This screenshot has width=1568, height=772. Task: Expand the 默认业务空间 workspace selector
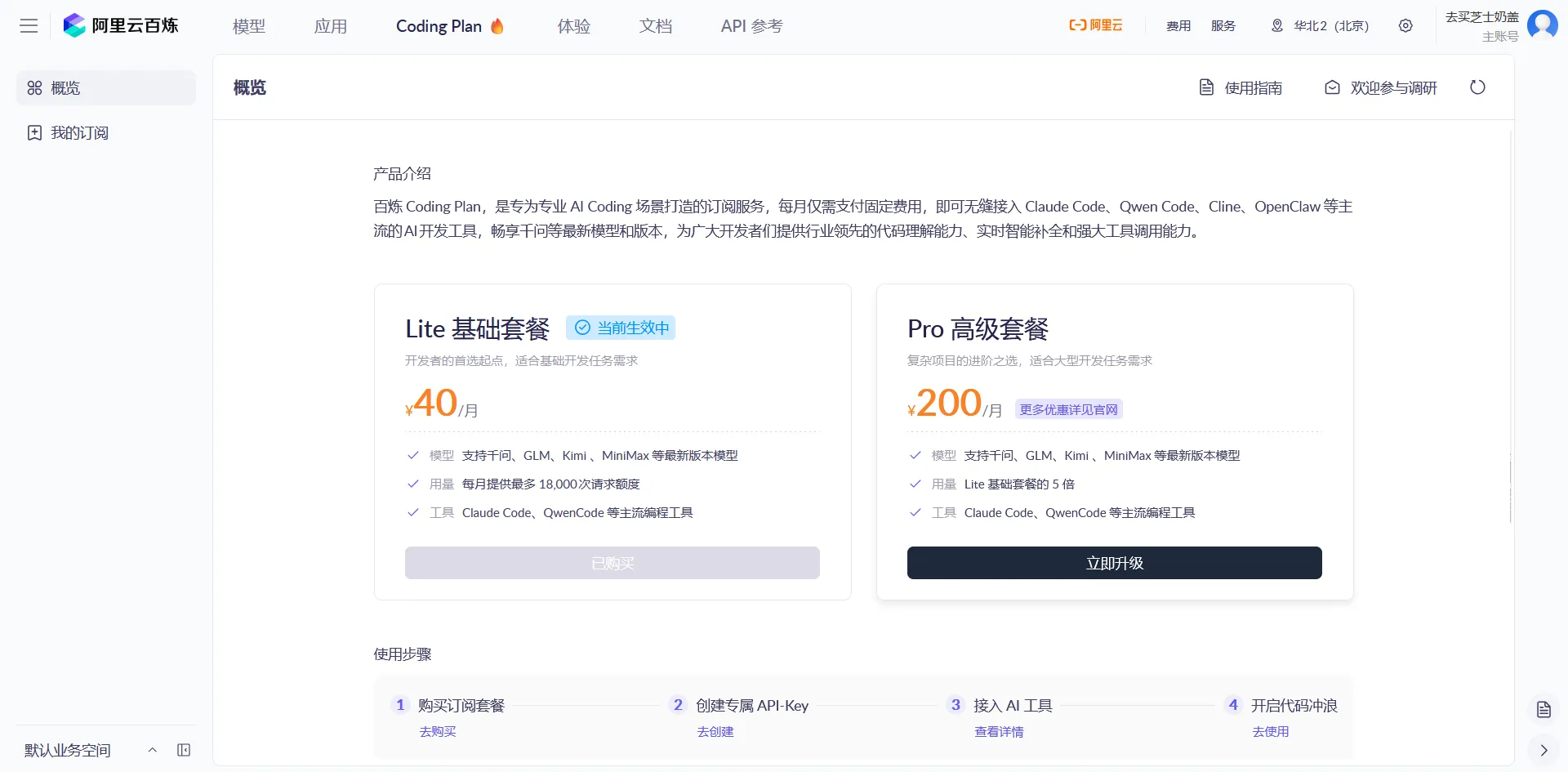tap(90, 750)
